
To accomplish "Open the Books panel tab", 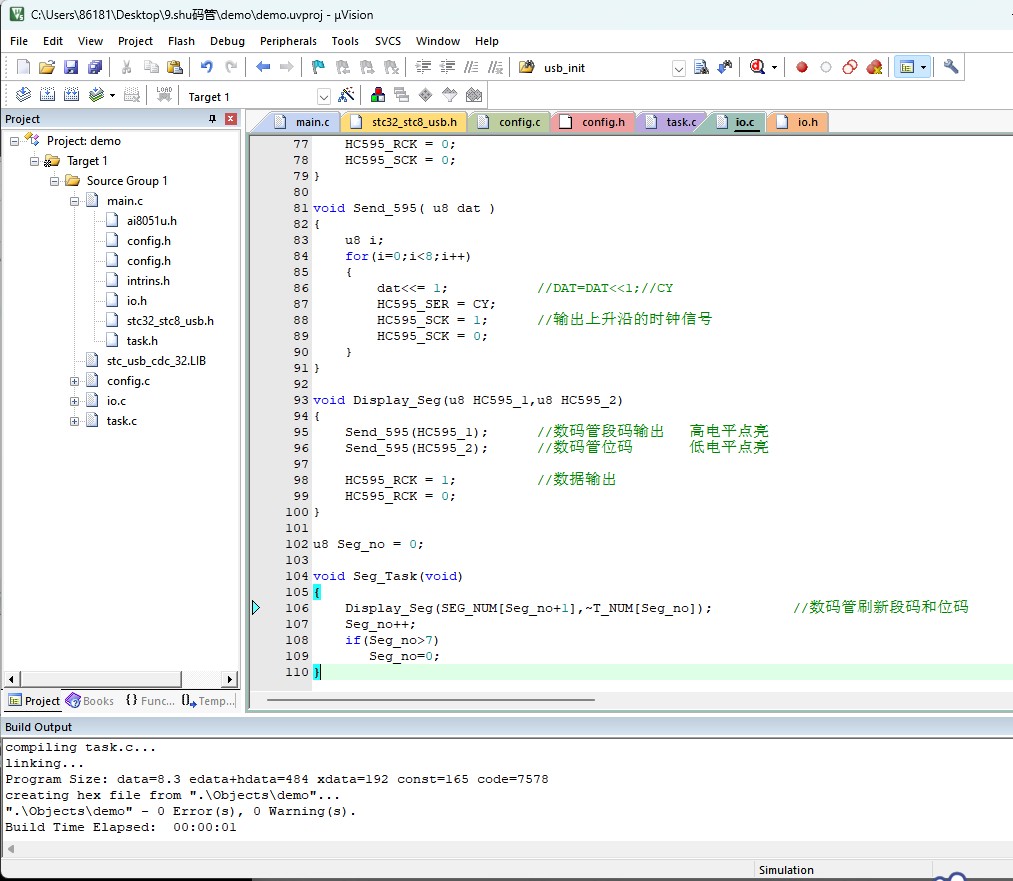I will point(90,701).
